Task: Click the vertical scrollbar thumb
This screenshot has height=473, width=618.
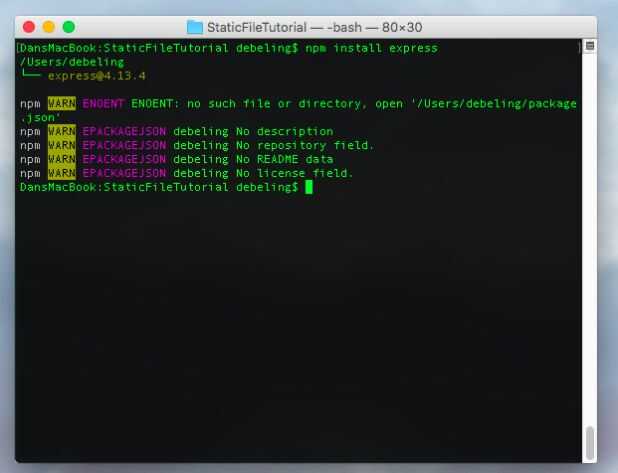Action: pos(589,443)
